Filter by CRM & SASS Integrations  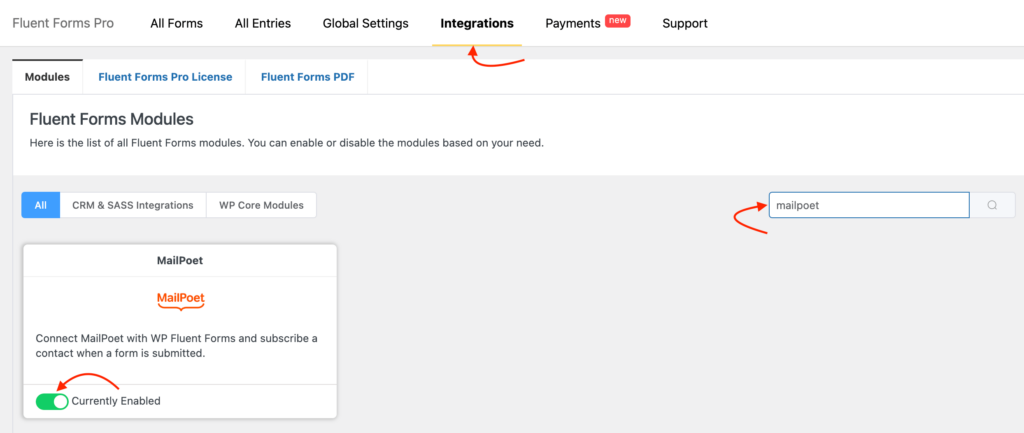pyautogui.click(x=133, y=205)
